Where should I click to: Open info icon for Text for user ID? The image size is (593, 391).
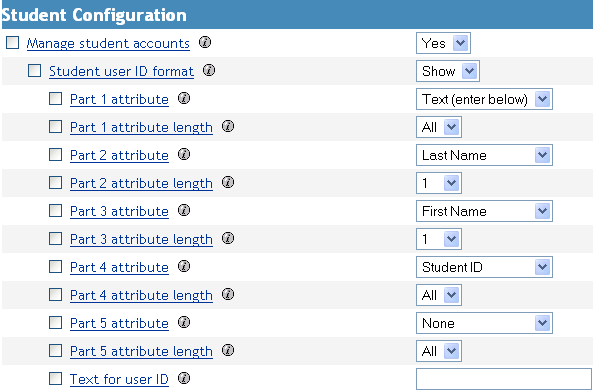pyautogui.click(x=184, y=378)
